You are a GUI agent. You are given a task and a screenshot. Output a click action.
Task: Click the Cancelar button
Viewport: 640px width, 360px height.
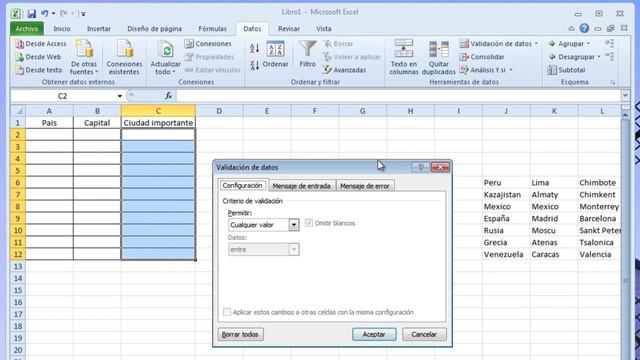[424, 334]
